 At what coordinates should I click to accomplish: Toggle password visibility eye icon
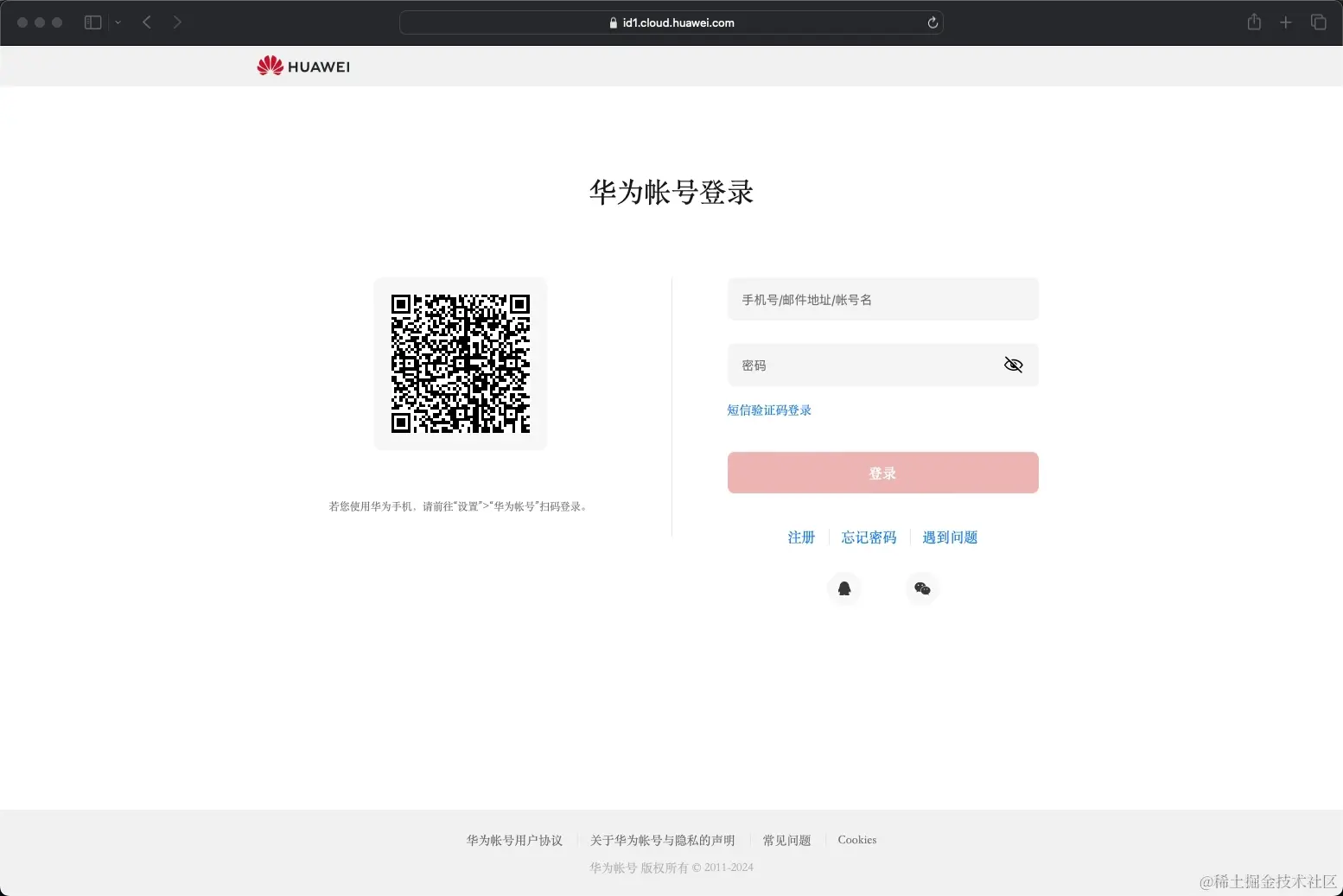coord(1013,365)
